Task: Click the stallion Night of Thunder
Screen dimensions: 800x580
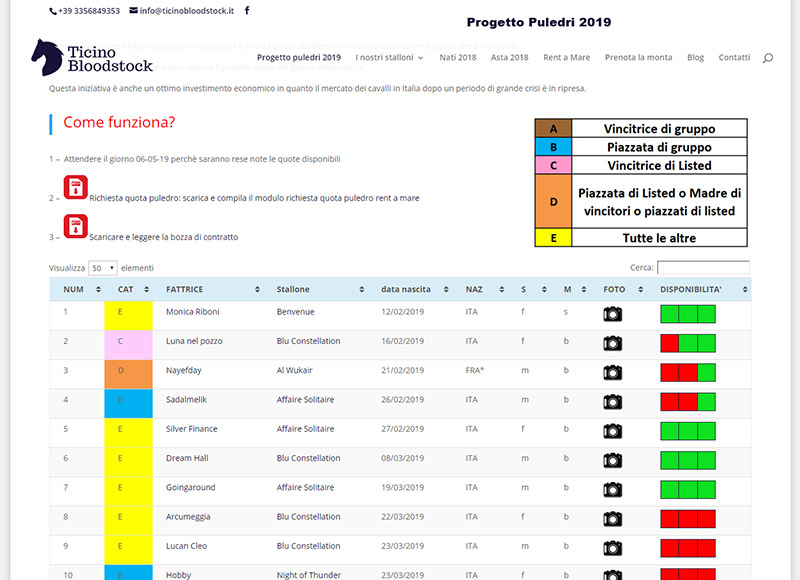Action: (309, 575)
